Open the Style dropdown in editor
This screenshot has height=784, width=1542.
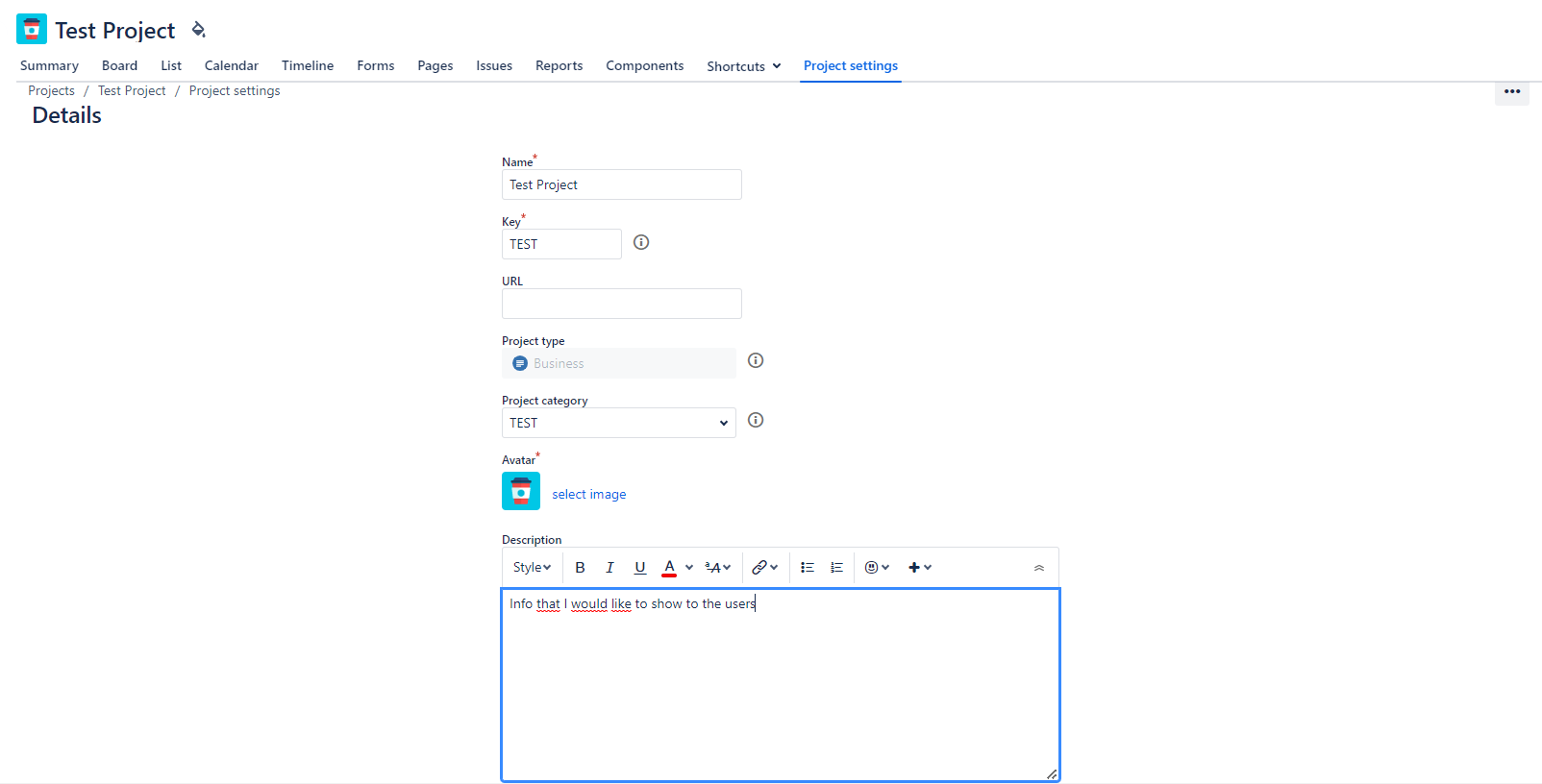532,568
